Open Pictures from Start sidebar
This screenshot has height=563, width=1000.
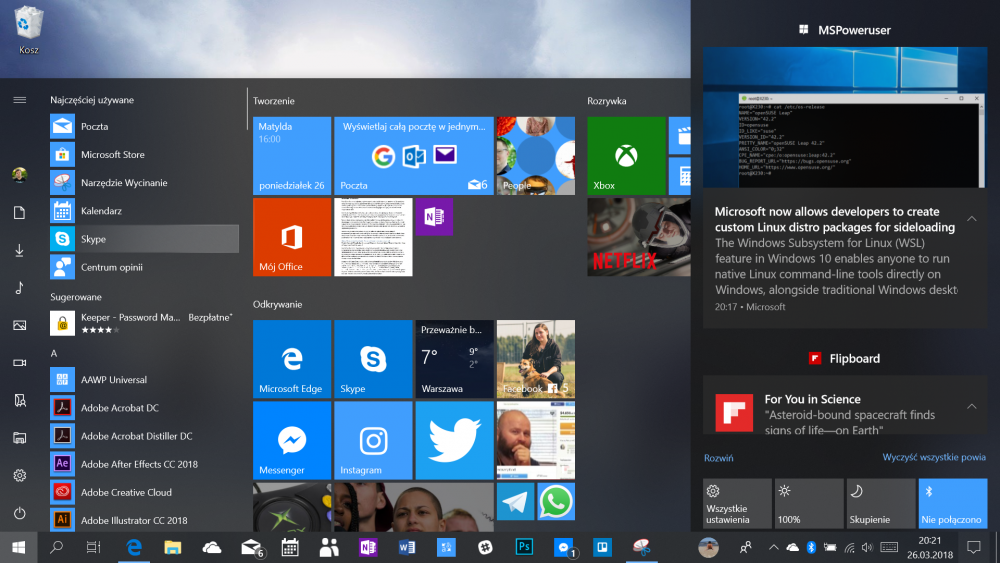coord(20,325)
